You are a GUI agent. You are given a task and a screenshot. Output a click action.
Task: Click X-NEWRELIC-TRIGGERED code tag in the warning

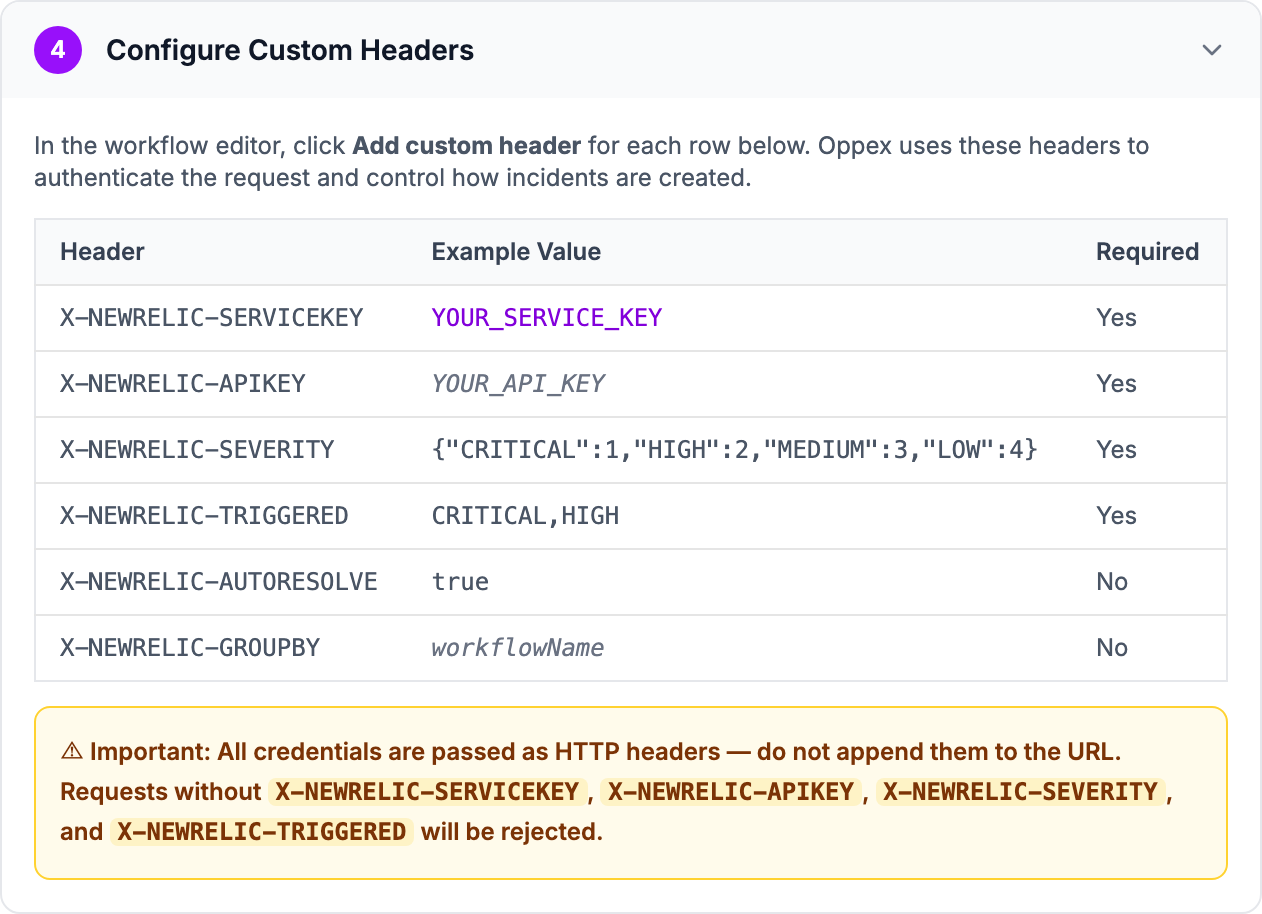[x=262, y=832]
